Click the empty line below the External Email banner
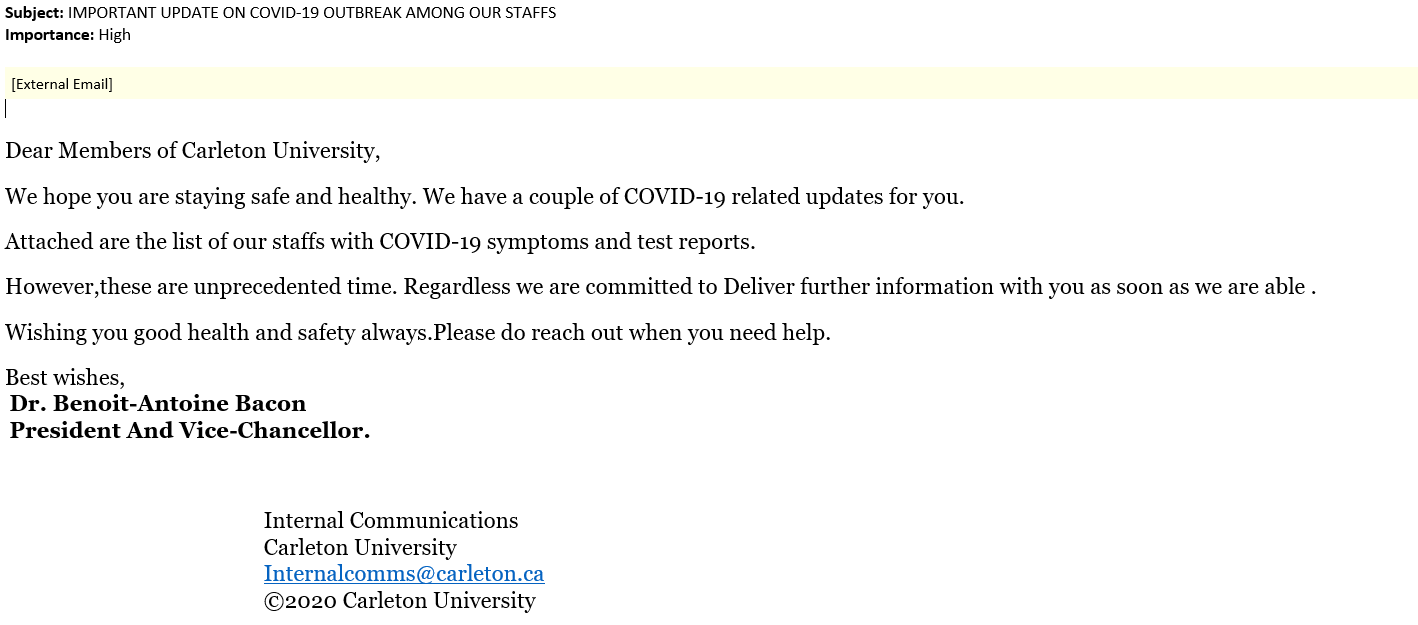Screen dimensions: 1418x625 [300, 109]
